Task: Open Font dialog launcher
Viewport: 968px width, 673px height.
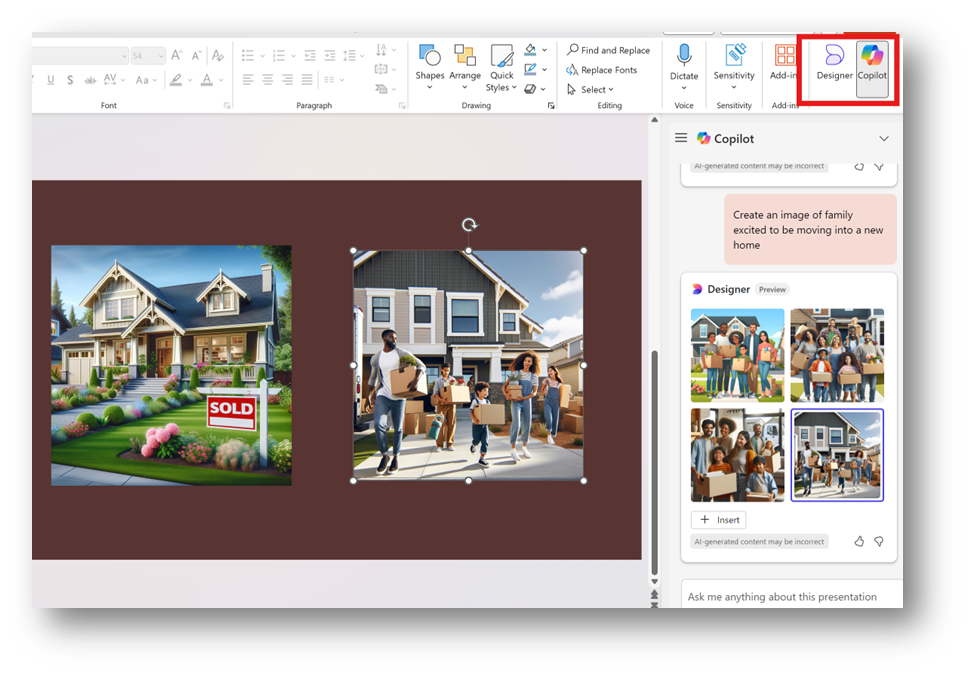Action: (x=227, y=106)
